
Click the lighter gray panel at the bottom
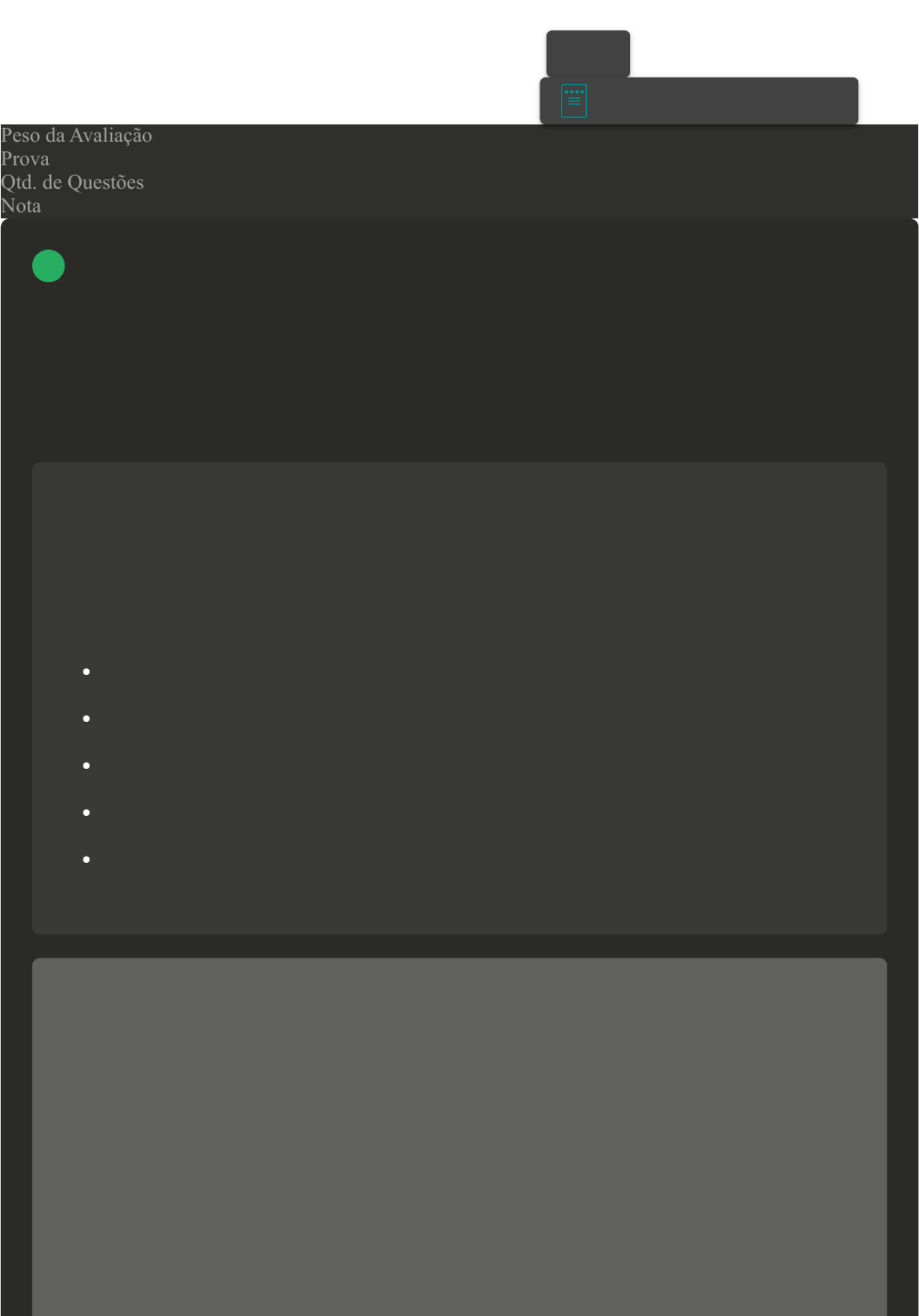[x=459, y=1137]
